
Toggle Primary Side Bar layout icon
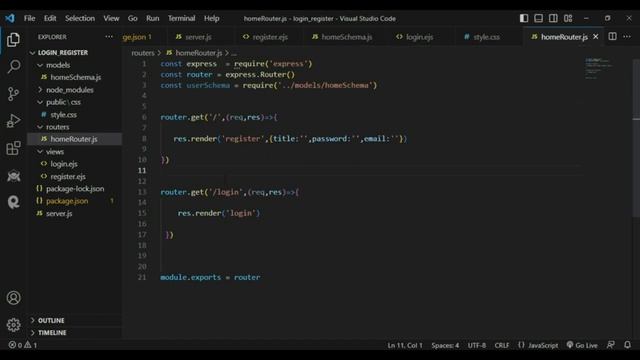tap(524, 18)
